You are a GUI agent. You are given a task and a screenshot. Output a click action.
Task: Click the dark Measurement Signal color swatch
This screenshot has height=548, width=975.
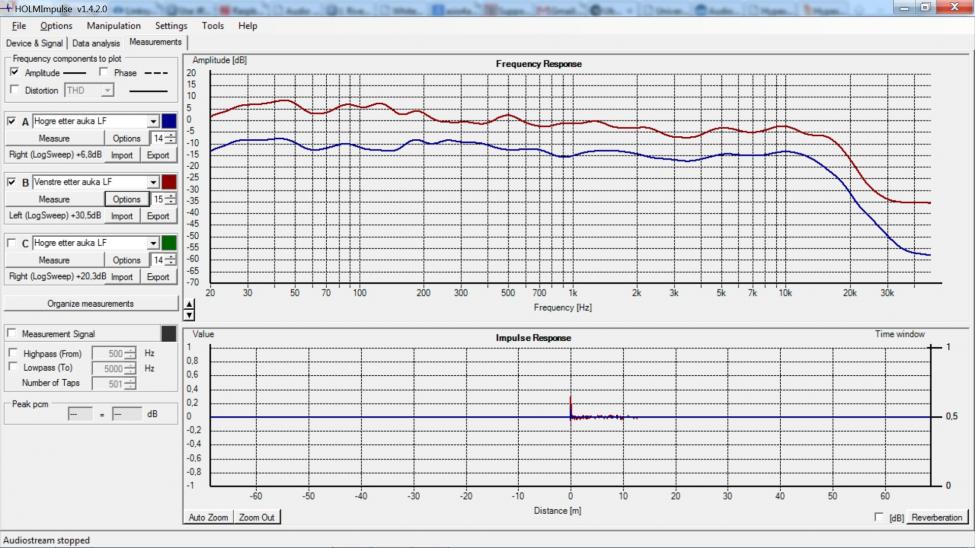(x=169, y=333)
